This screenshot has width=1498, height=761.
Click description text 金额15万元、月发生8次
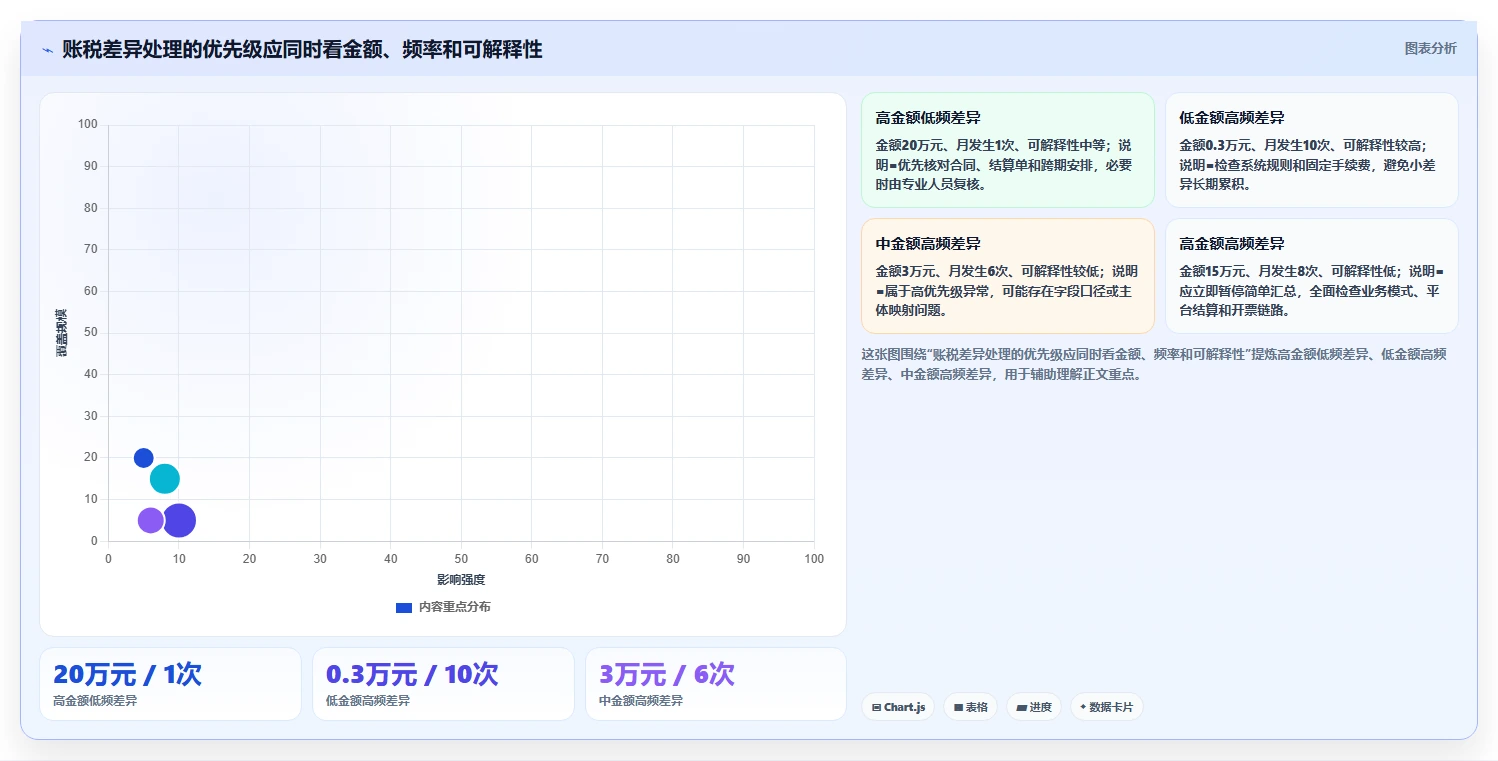pyautogui.click(x=1312, y=290)
